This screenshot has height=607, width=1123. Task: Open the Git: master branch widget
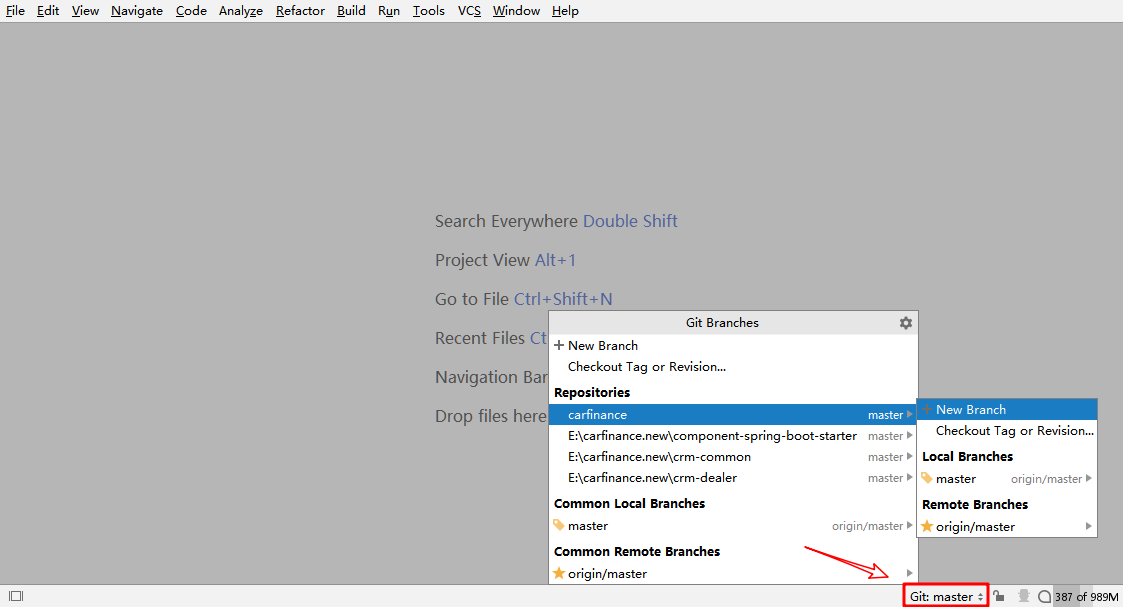946,596
